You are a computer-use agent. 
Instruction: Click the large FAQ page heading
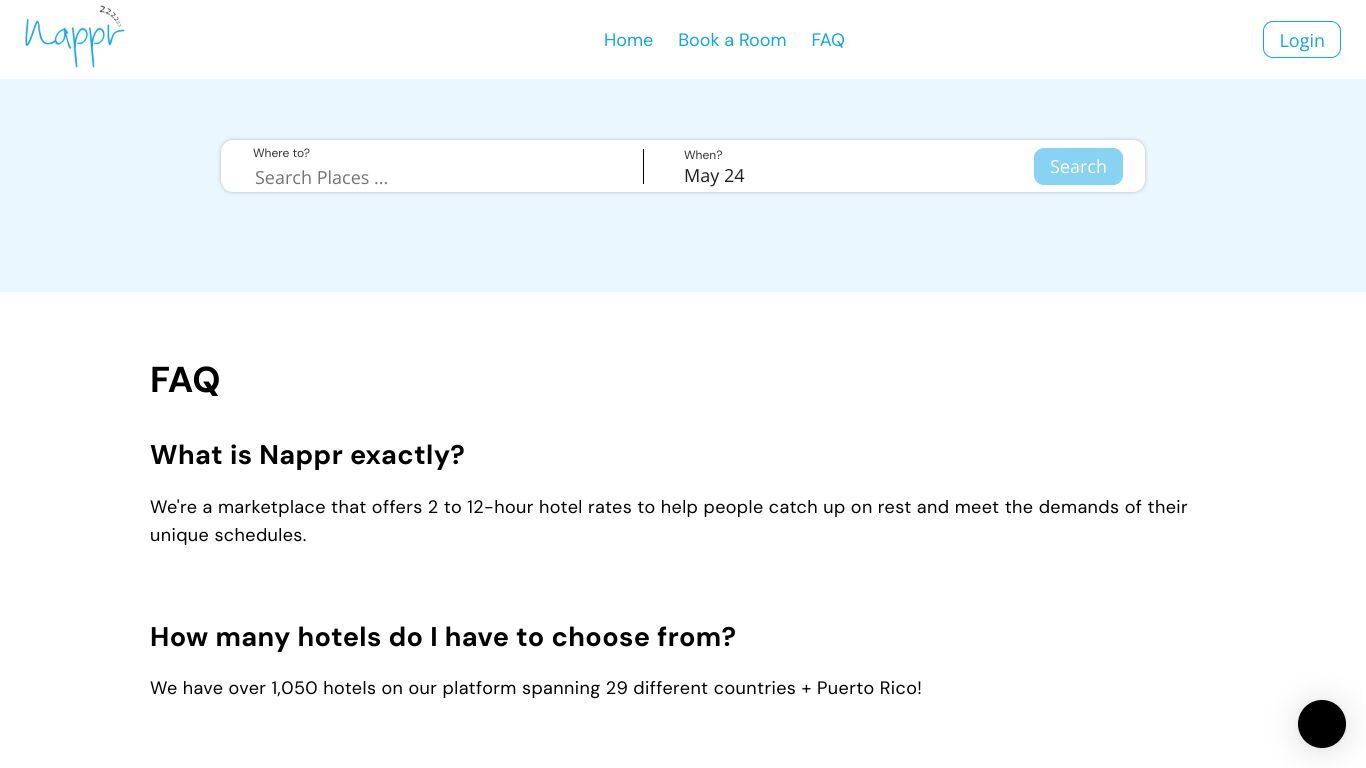(x=185, y=380)
